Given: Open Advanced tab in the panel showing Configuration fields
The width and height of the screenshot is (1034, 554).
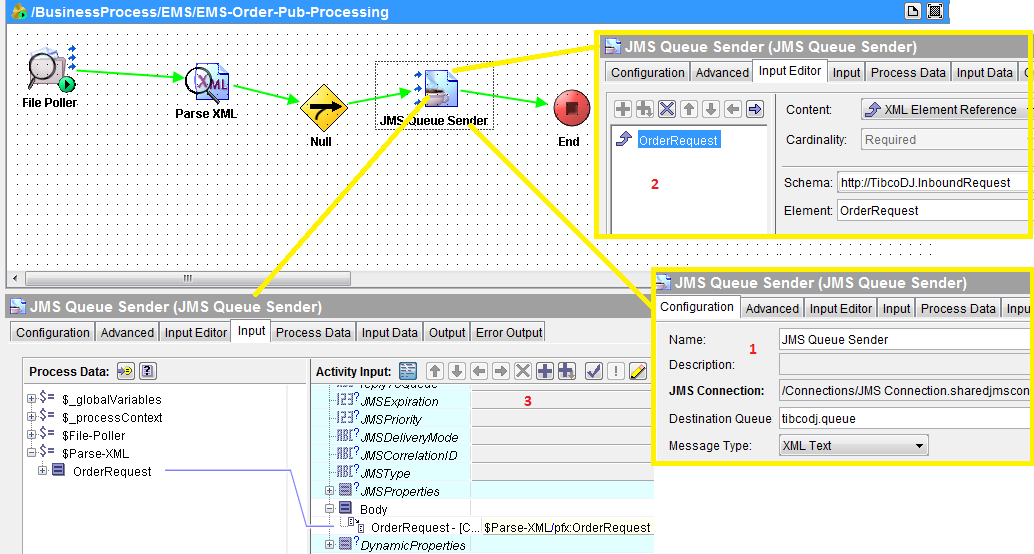Looking at the screenshot, I should point(772,308).
